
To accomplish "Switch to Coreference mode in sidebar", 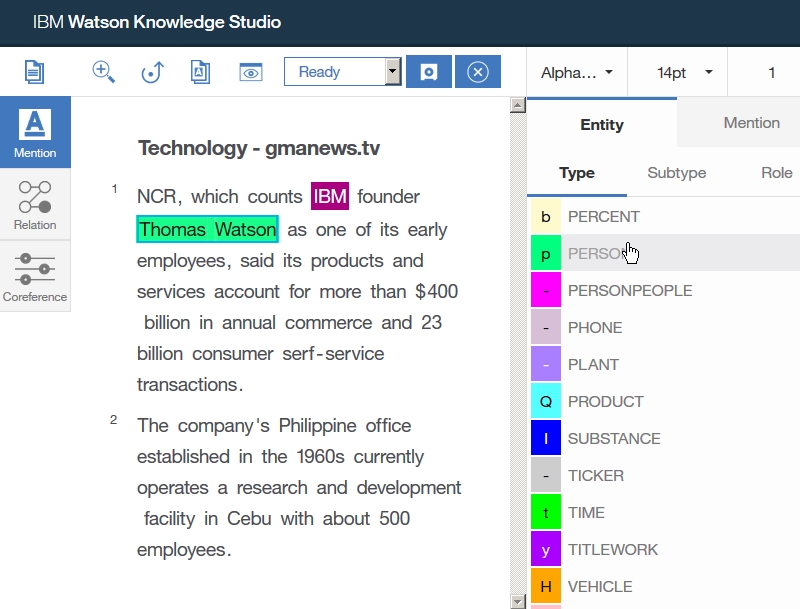I will pos(35,276).
